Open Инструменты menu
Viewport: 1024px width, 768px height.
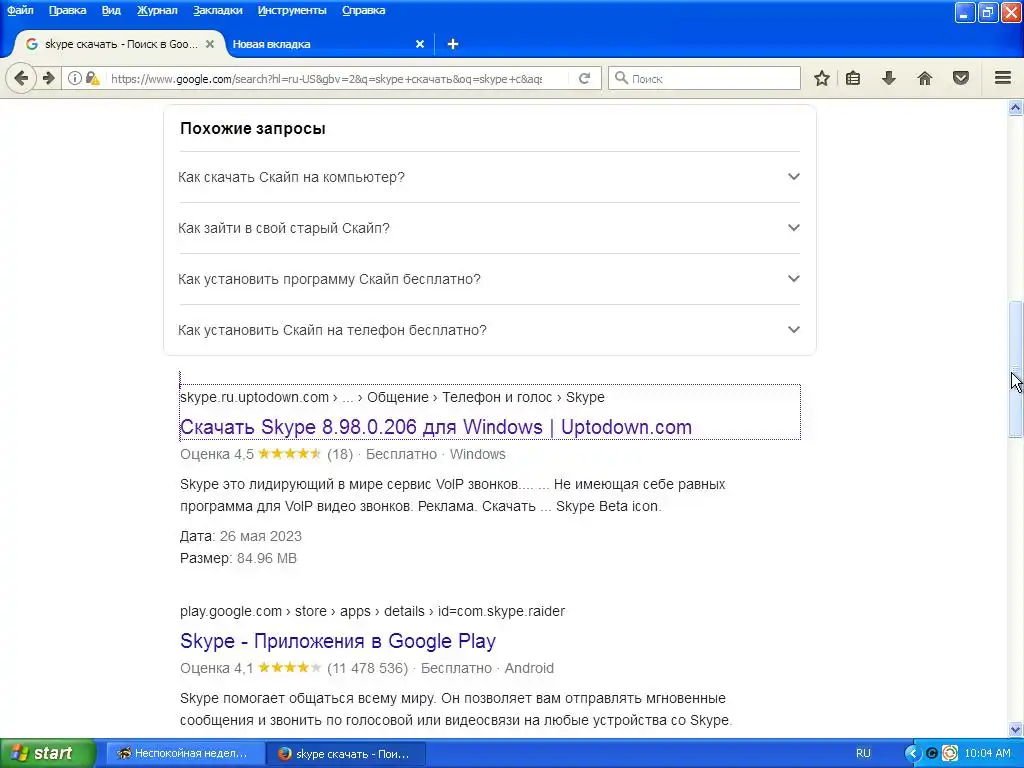click(x=292, y=10)
